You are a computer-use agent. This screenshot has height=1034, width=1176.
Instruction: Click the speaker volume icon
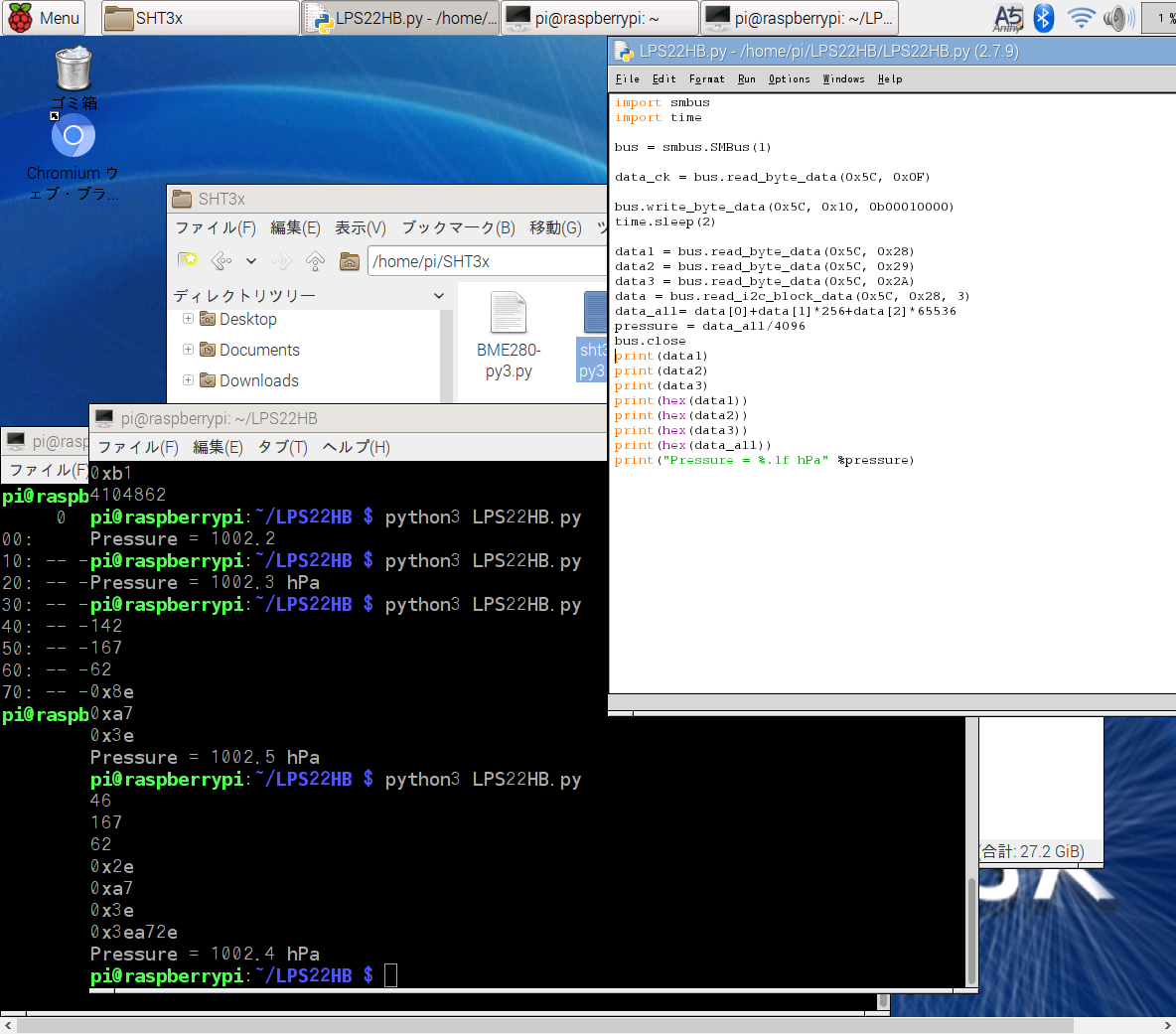coord(1118,18)
